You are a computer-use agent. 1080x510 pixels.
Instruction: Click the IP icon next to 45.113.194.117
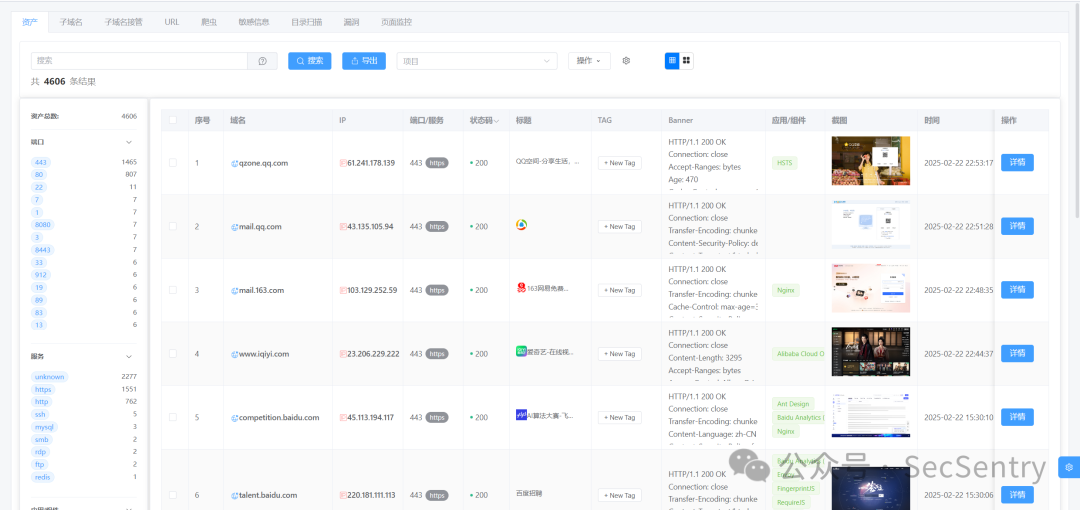(x=343, y=418)
